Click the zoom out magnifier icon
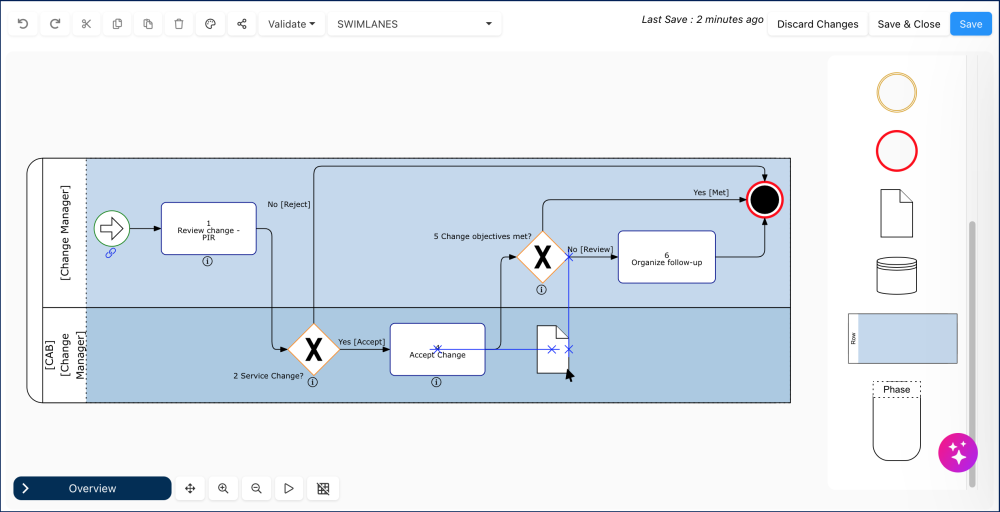The width and height of the screenshot is (1000, 512). coord(256,488)
